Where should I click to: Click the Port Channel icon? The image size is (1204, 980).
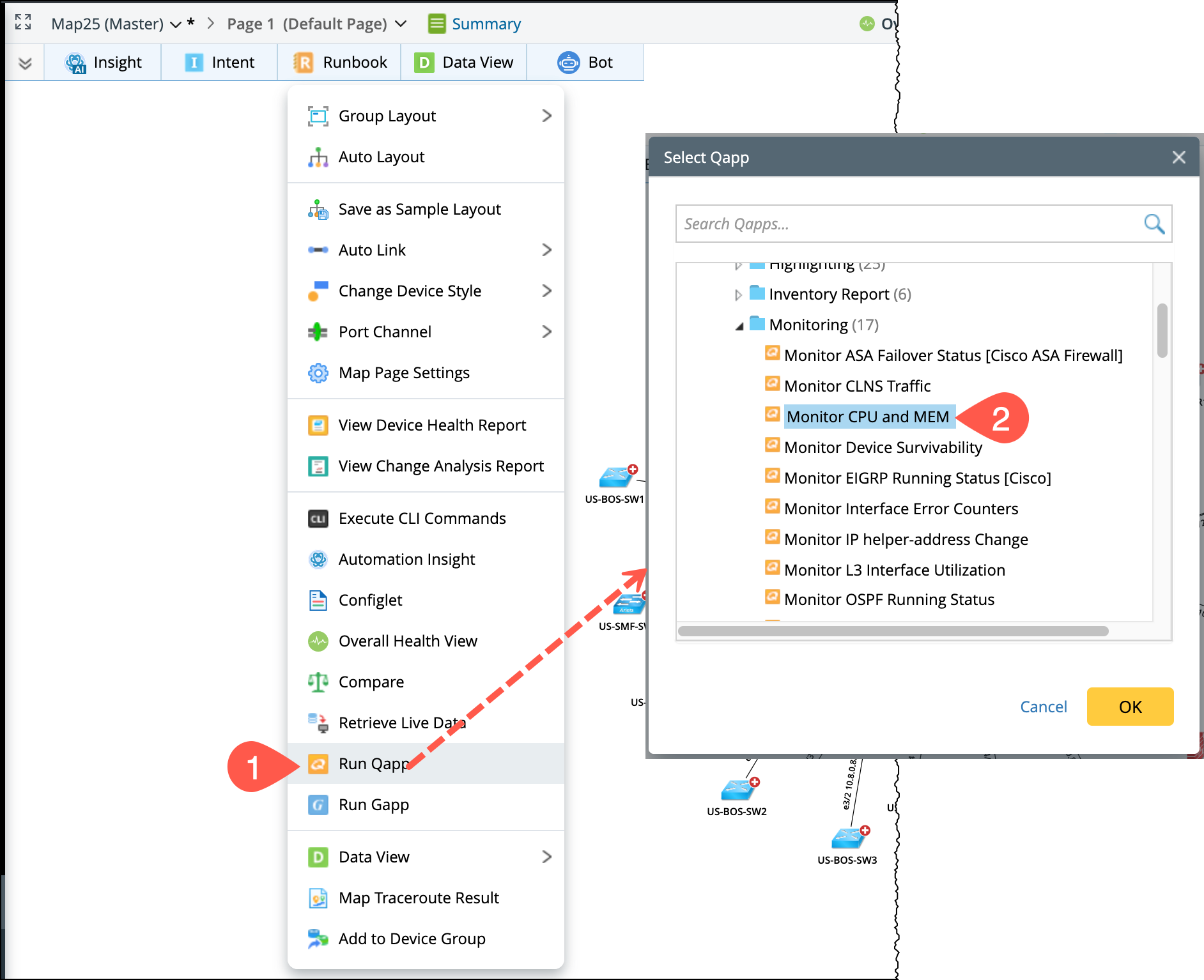pos(318,332)
